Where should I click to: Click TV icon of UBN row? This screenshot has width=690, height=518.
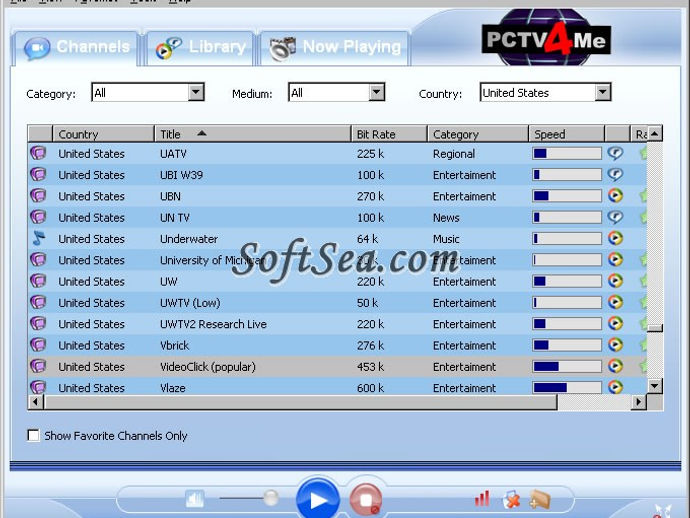tap(39, 195)
